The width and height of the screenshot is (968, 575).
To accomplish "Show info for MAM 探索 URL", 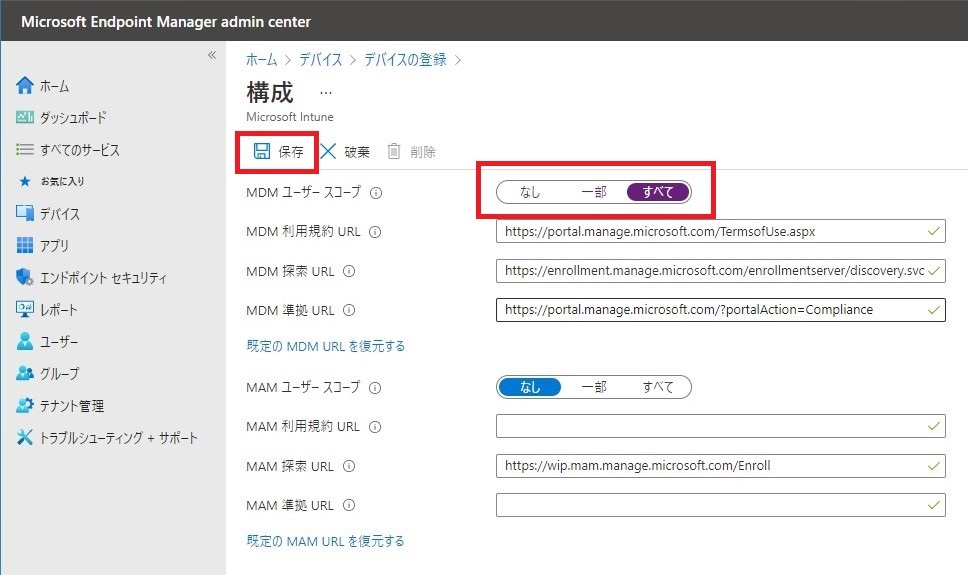I will 349,466.
